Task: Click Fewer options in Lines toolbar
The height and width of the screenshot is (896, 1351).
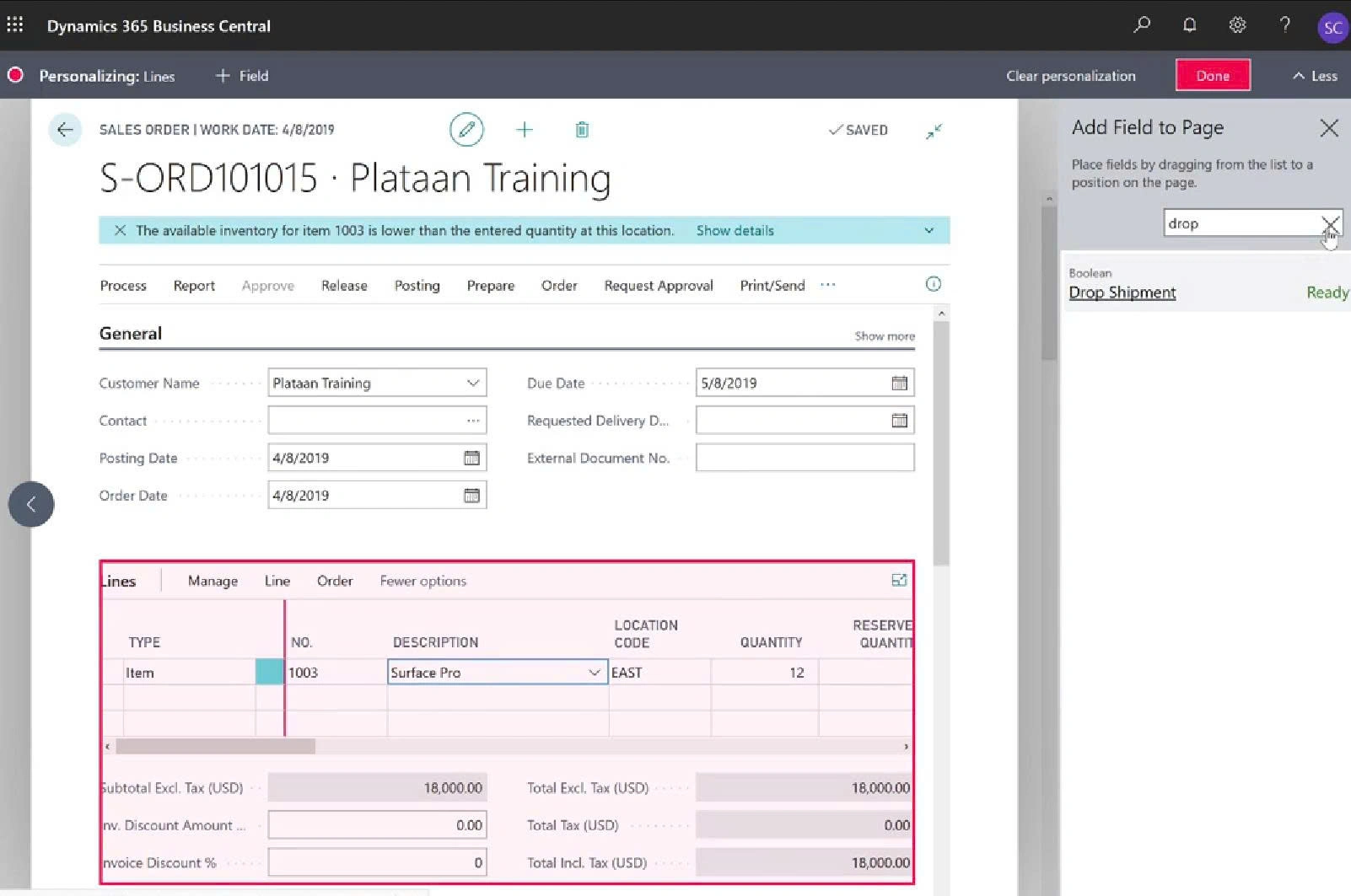Action: point(423,581)
